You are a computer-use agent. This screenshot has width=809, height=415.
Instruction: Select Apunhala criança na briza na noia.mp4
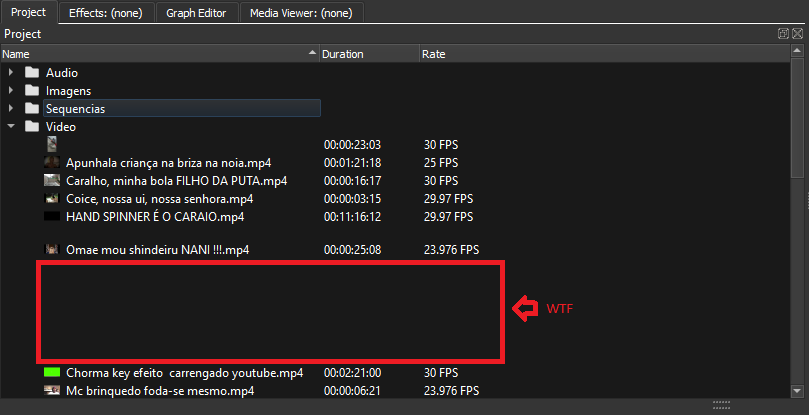pyautogui.click(x=169, y=163)
